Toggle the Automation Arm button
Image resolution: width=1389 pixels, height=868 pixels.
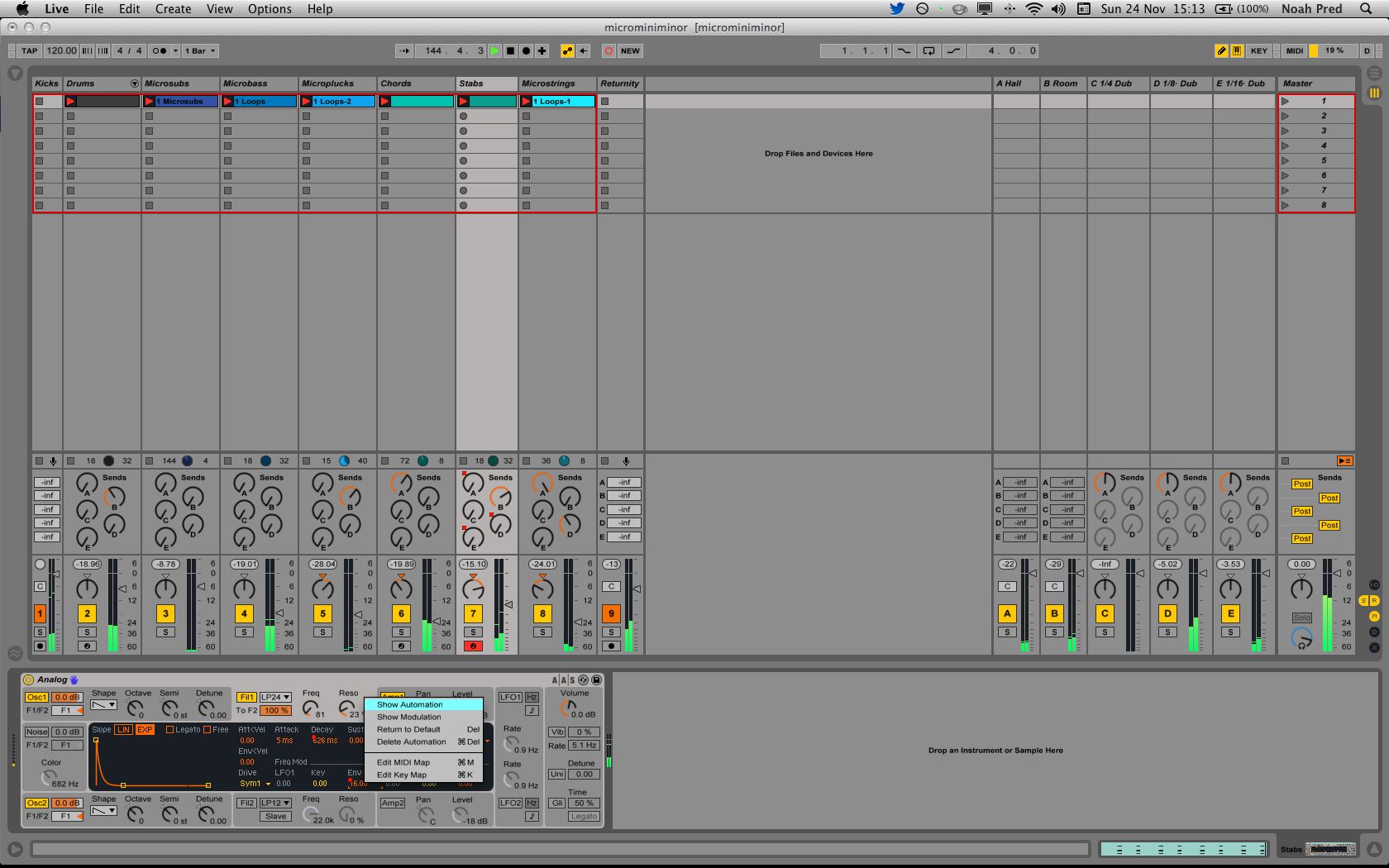pyautogui.click(x=567, y=50)
